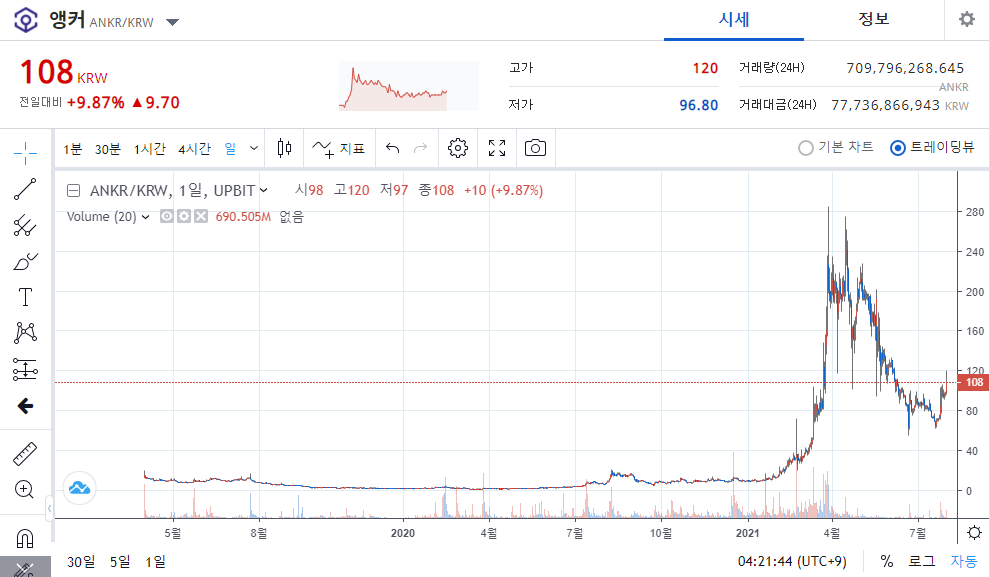Switch to the 시세 tab
990x577 pixels.
click(734, 20)
